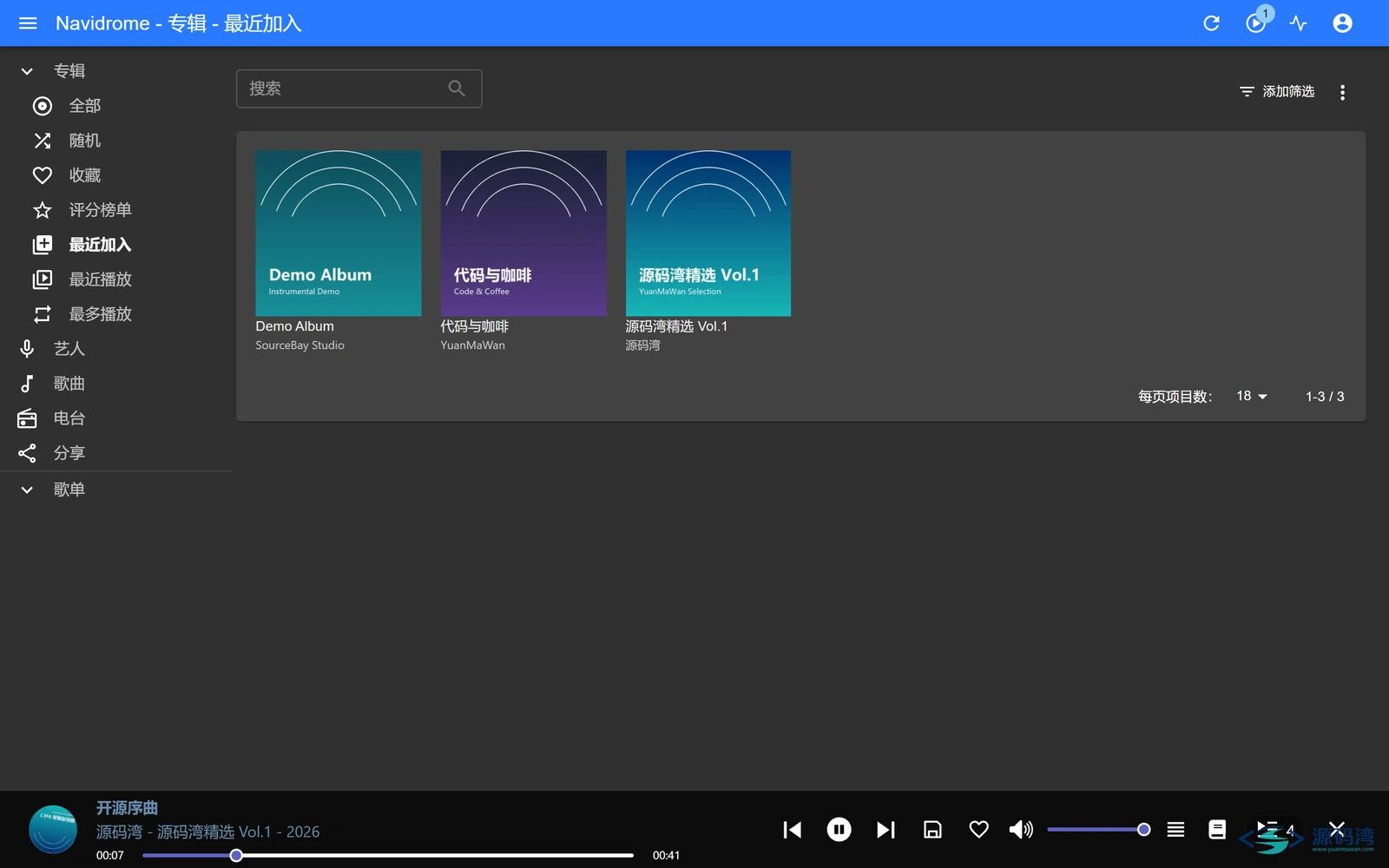Click the refresh icon in the top bar

(1211, 23)
